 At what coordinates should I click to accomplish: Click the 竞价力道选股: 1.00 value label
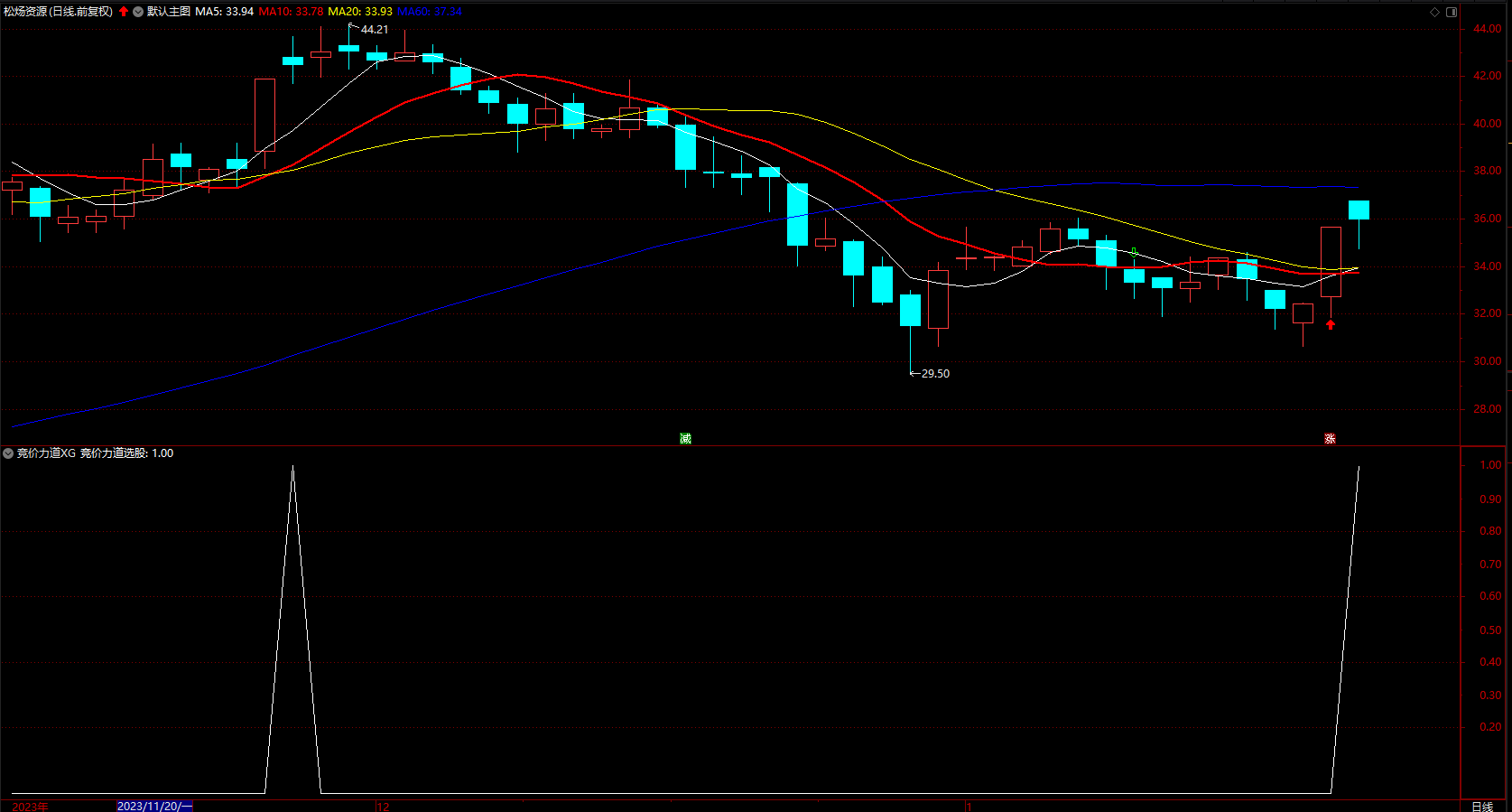[x=126, y=453]
